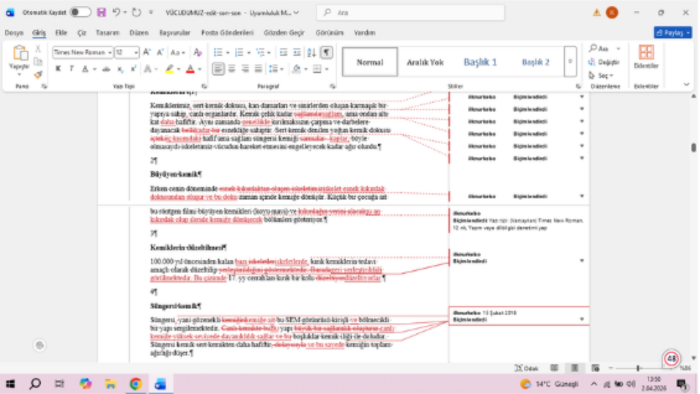Viewport: 700px width, 394px height.
Task: Align the text left
Action: 218,69
